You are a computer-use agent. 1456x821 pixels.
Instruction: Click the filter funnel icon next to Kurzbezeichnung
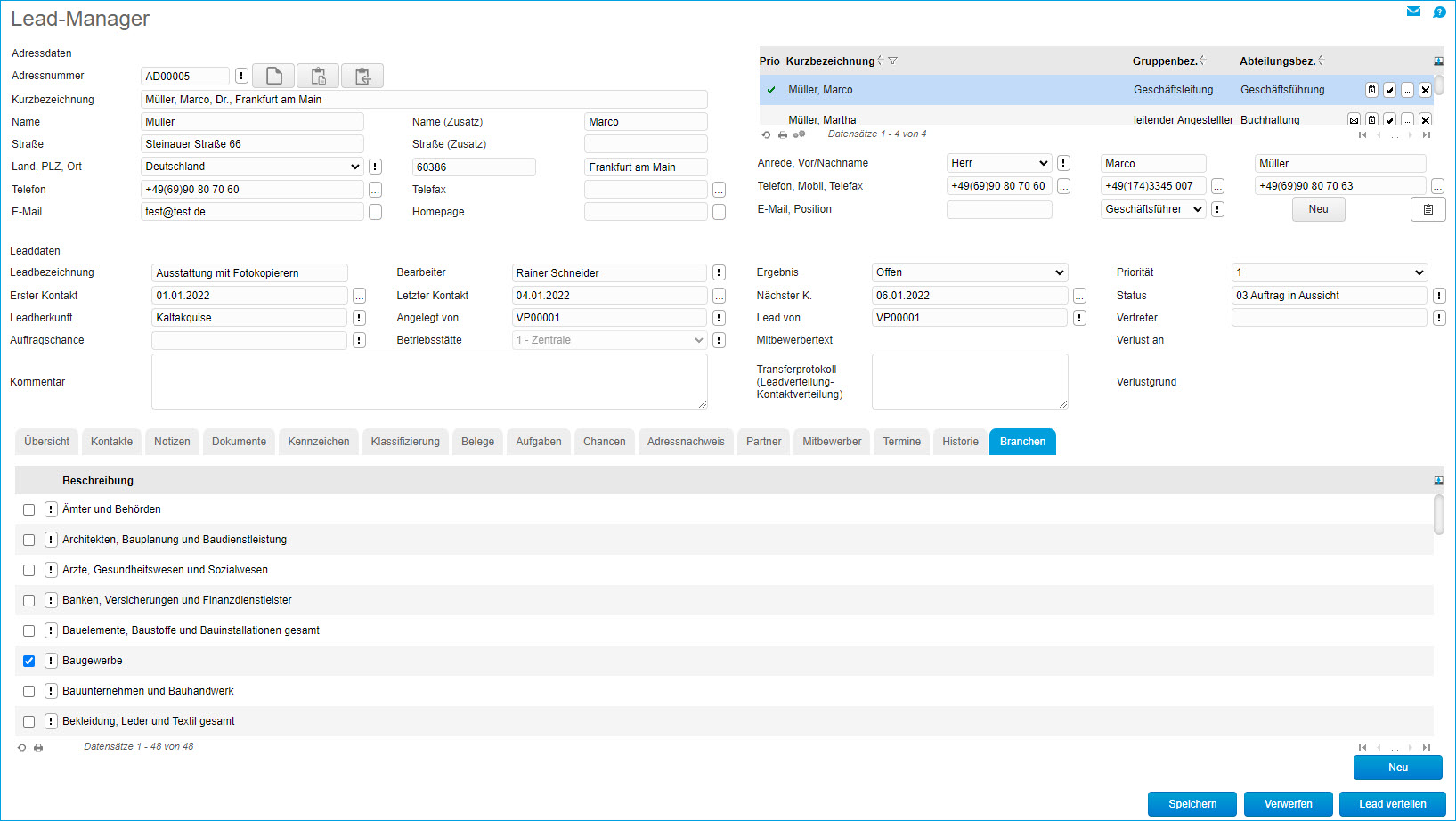coord(892,61)
